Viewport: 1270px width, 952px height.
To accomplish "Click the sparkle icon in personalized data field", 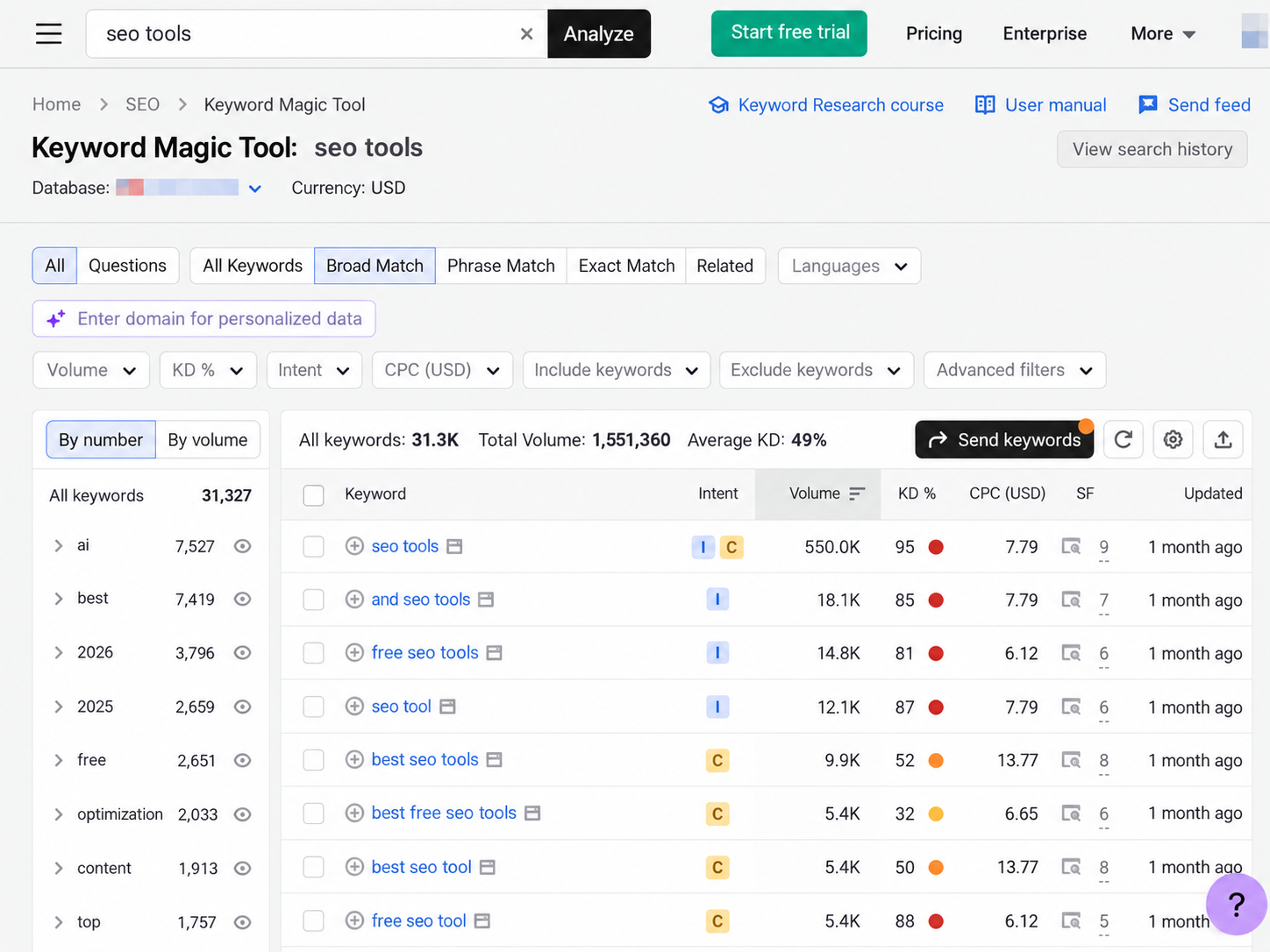I will pyautogui.click(x=56, y=319).
